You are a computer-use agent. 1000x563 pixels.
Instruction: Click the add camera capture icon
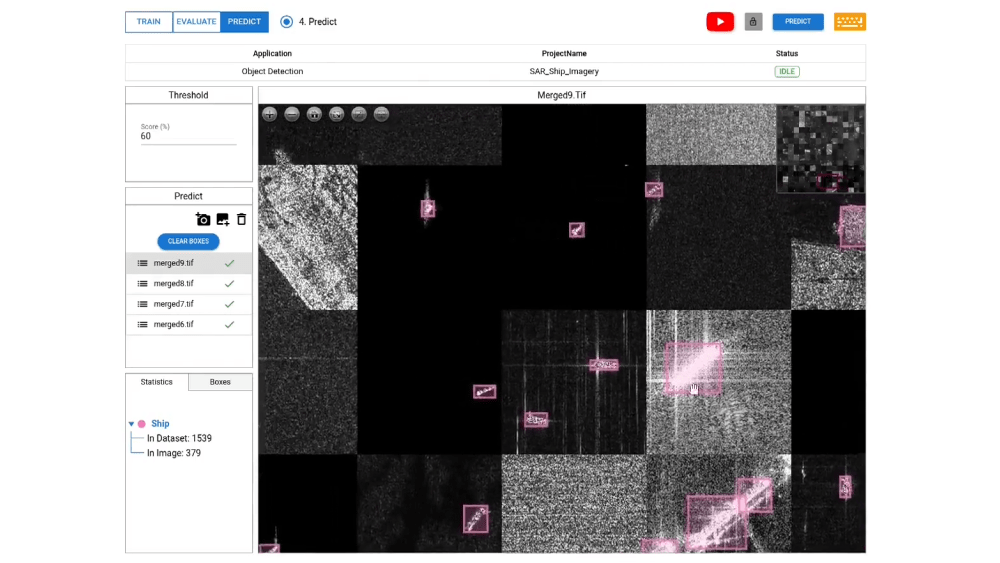pos(203,219)
